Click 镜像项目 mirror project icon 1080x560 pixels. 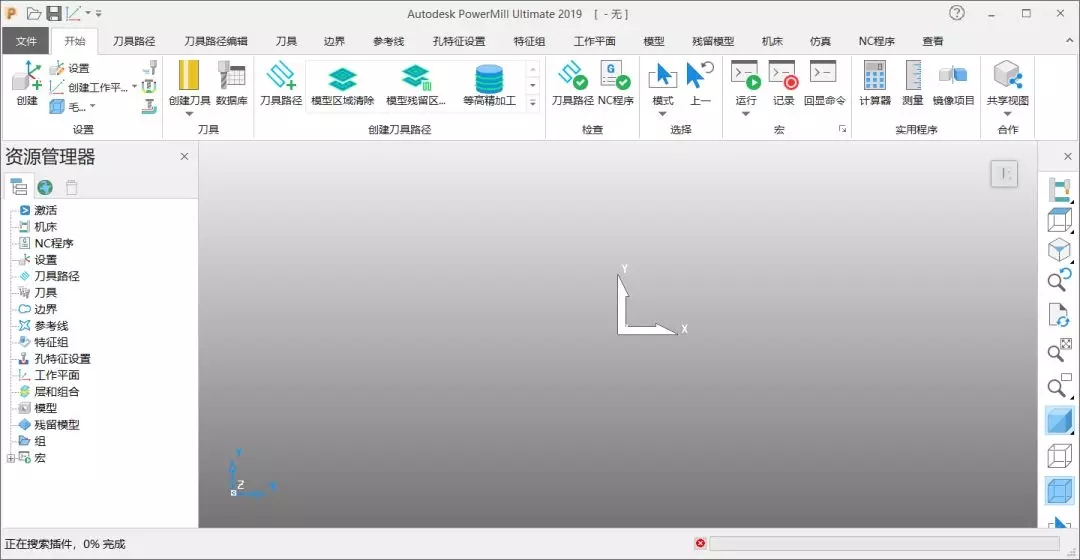(953, 75)
